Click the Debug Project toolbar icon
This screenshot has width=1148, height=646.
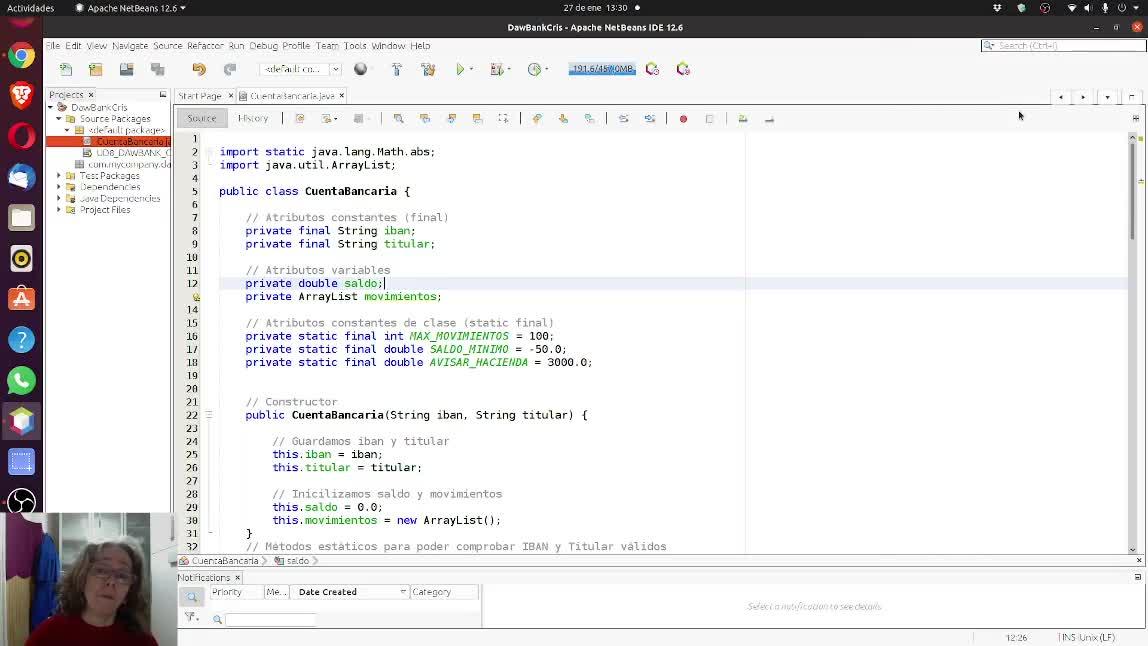(x=496, y=69)
